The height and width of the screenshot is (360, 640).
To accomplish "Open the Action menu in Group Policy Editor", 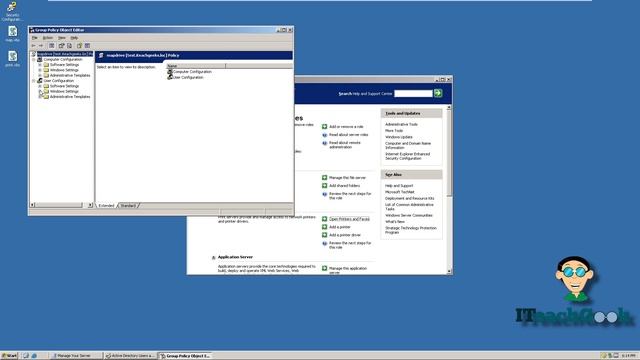I will tap(48, 38).
